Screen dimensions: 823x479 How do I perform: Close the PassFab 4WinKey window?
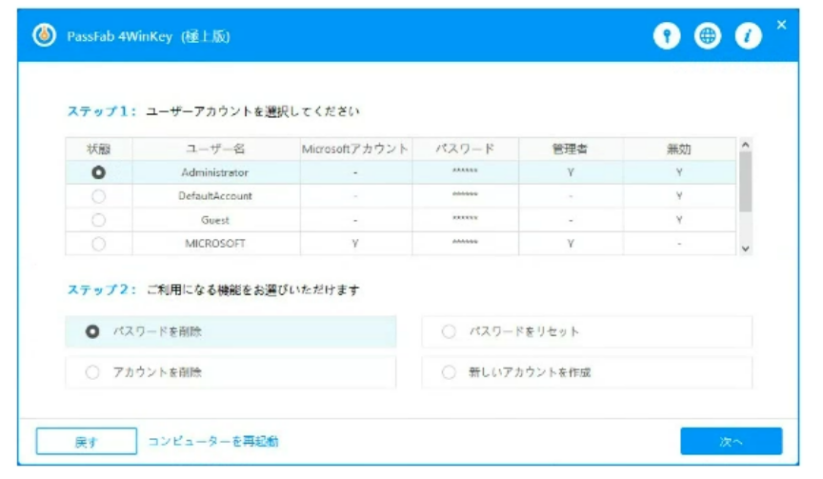[x=782, y=25]
